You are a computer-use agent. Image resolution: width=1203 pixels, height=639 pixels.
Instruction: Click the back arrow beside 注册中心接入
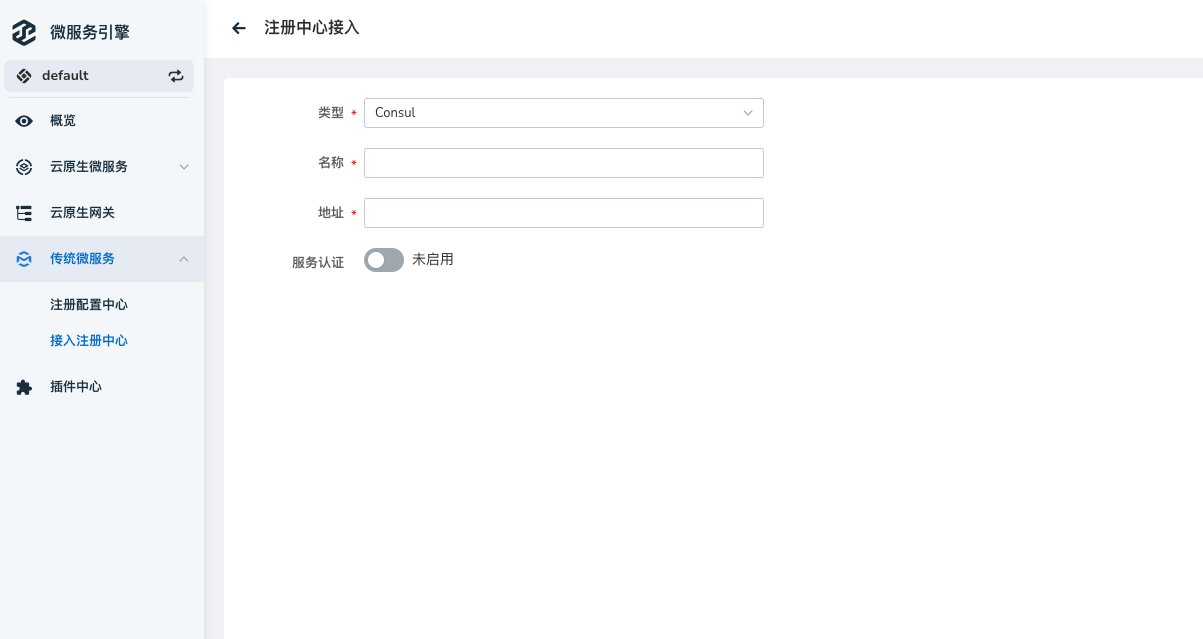pyautogui.click(x=239, y=28)
